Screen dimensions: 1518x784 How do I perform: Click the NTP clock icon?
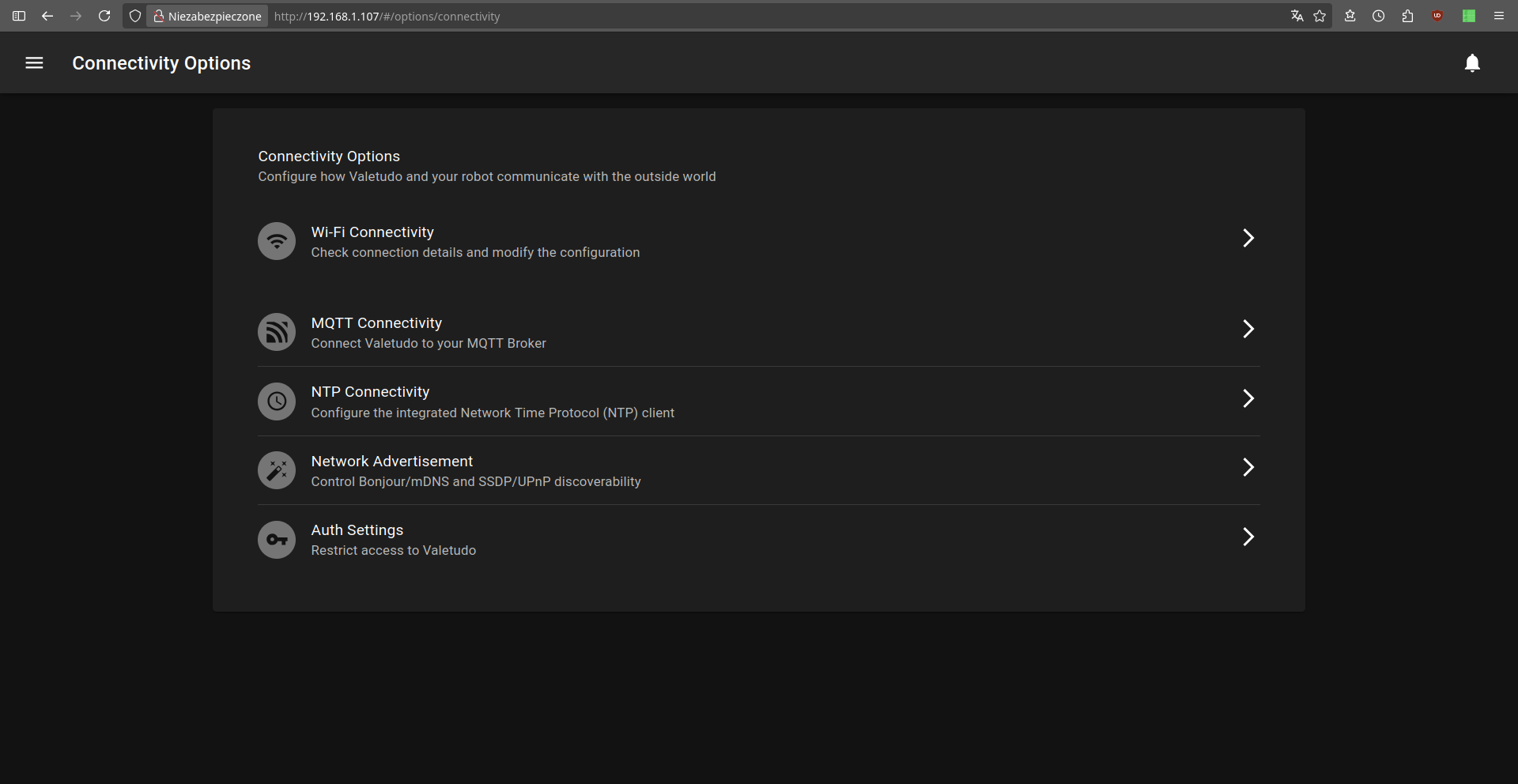pos(277,401)
